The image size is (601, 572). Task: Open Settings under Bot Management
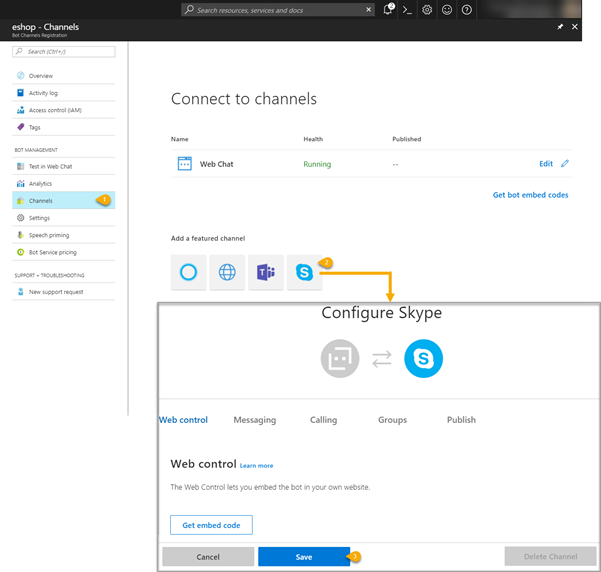point(64,218)
